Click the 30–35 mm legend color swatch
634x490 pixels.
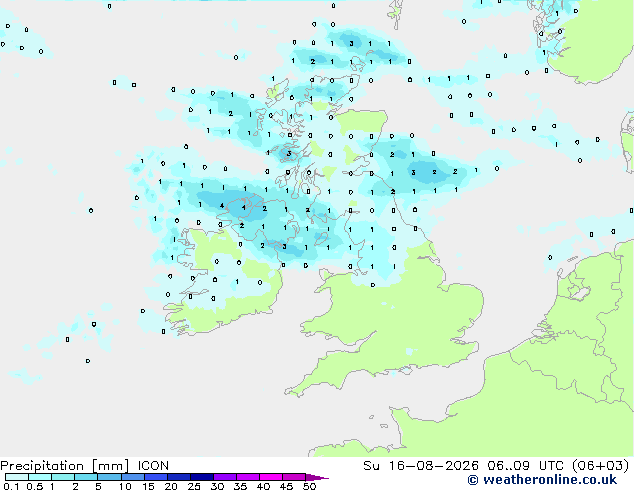pos(224,477)
